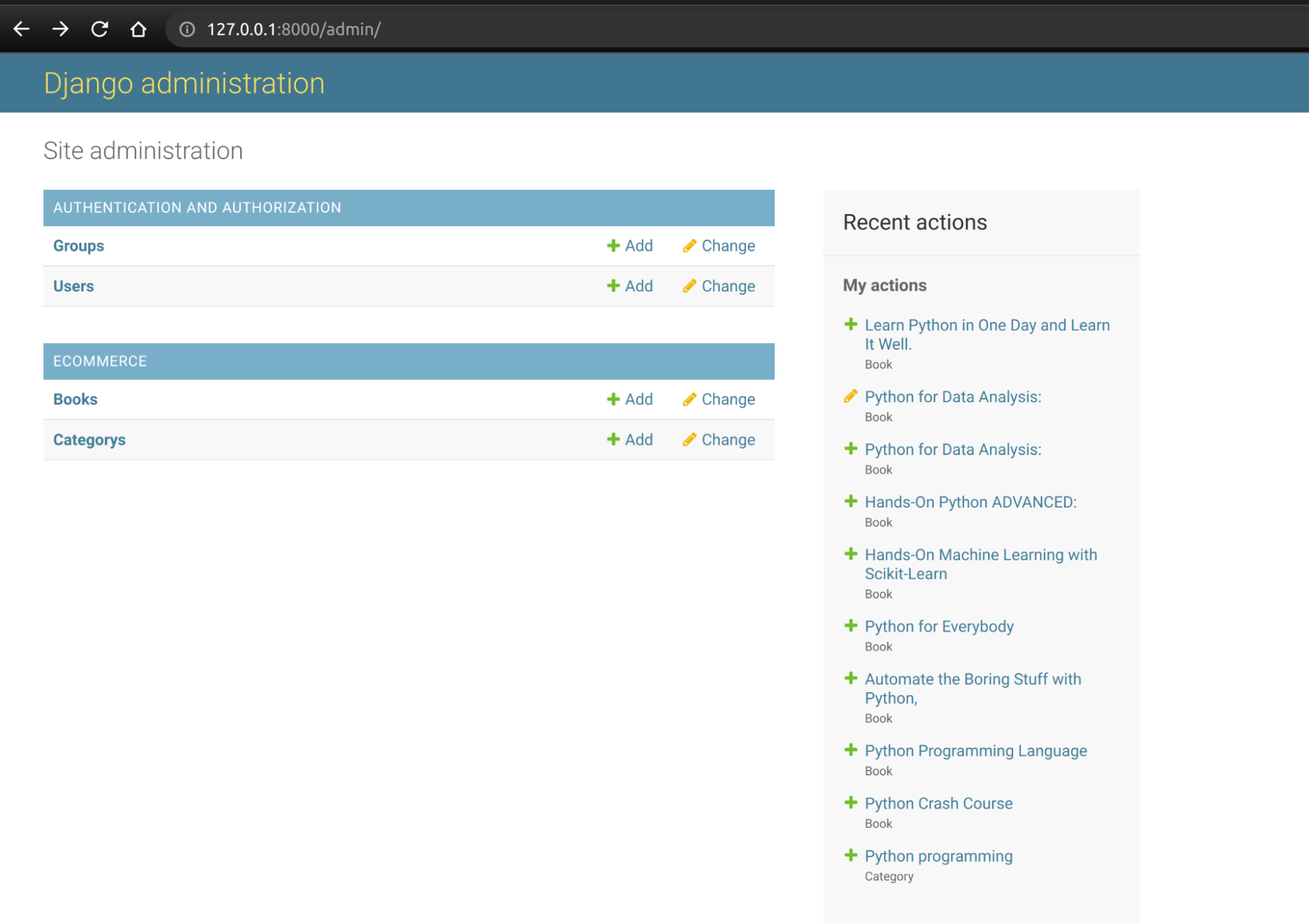Click the plus icon for Books Add
Viewport: 1309px width, 924px height.
click(613, 399)
